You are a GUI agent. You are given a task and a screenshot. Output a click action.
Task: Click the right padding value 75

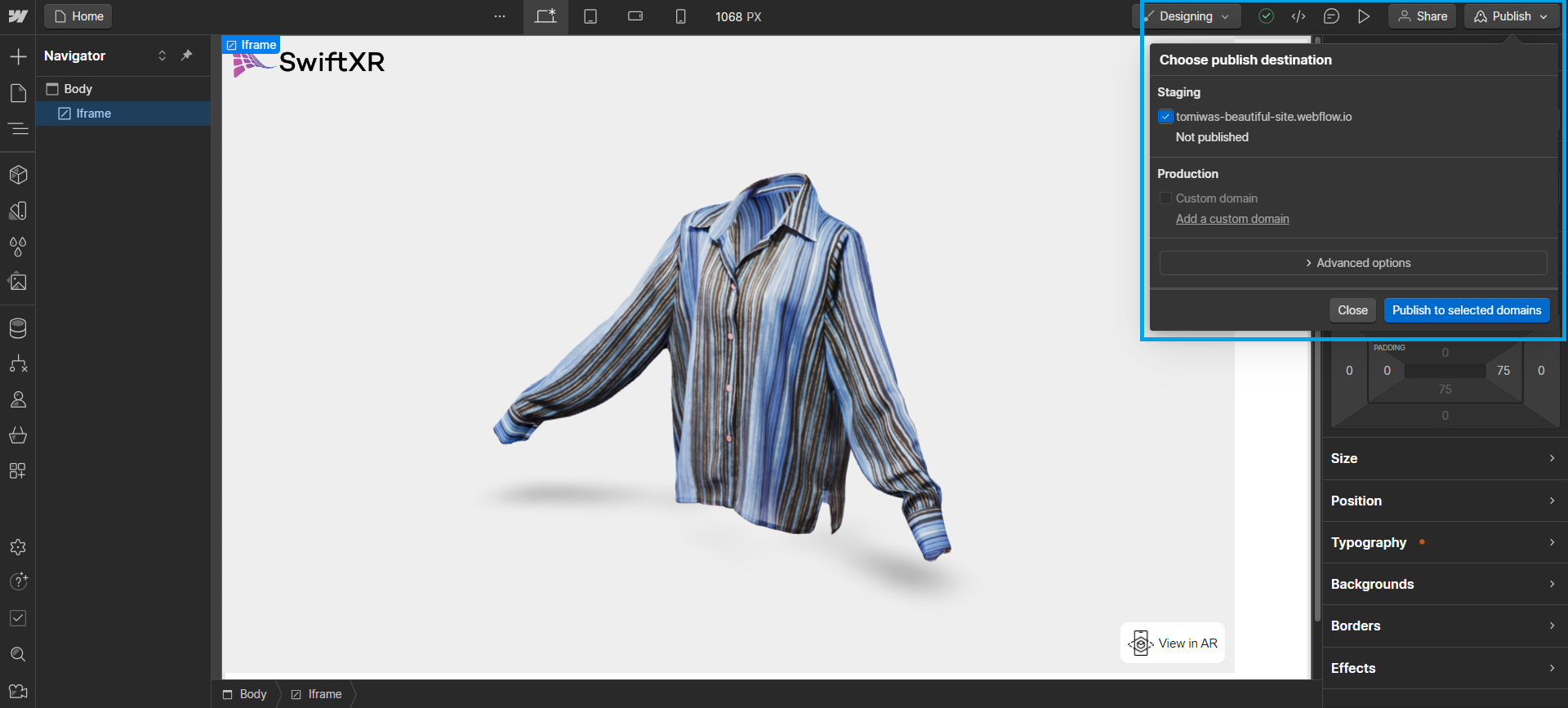click(1503, 371)
